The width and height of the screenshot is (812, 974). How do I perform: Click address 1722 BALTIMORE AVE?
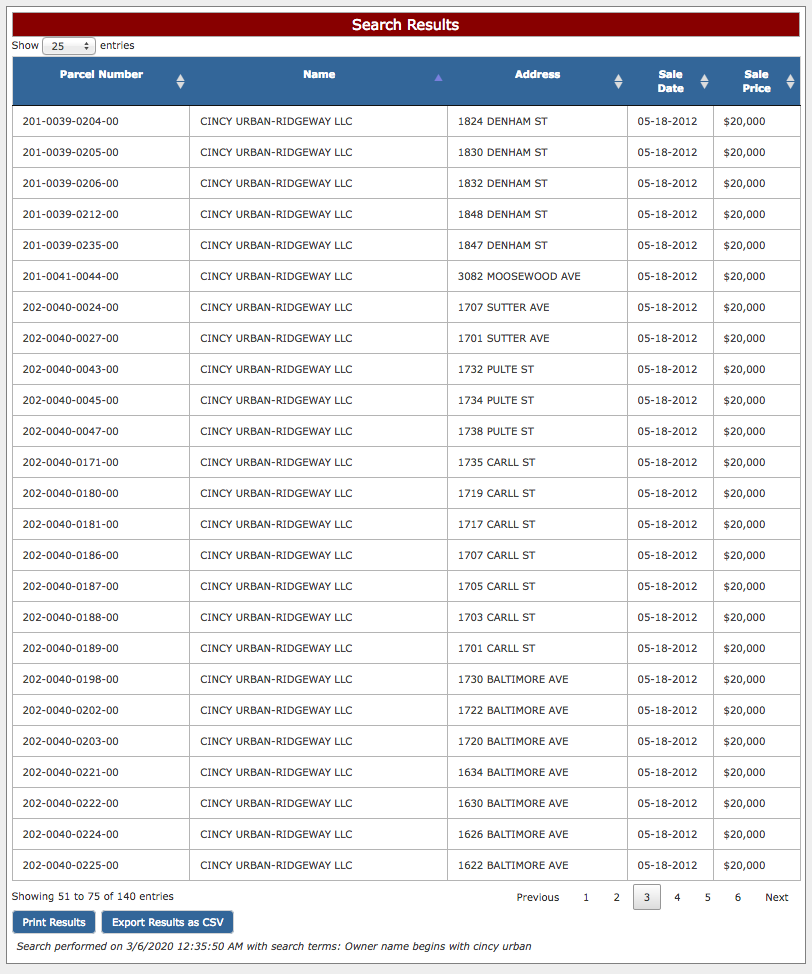[x=513, y=711]
